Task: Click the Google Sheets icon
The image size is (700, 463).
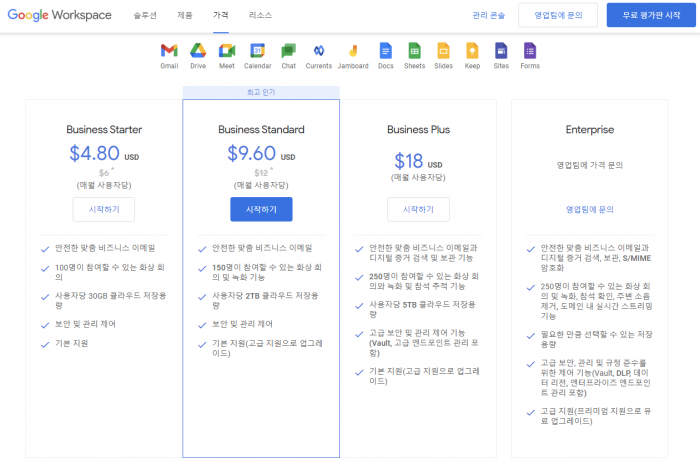Action: (414, 50)
